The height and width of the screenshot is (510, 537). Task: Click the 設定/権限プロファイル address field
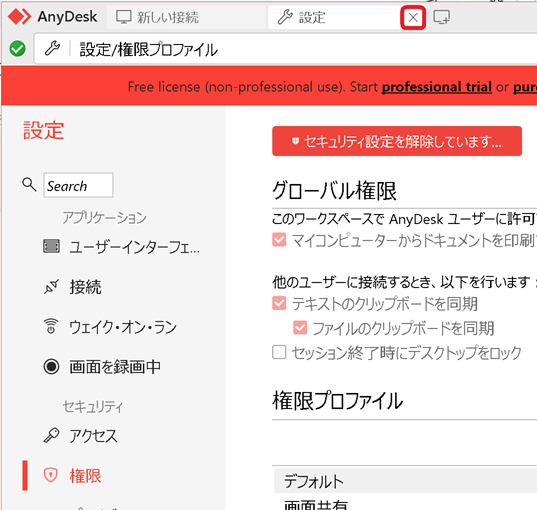286,49
